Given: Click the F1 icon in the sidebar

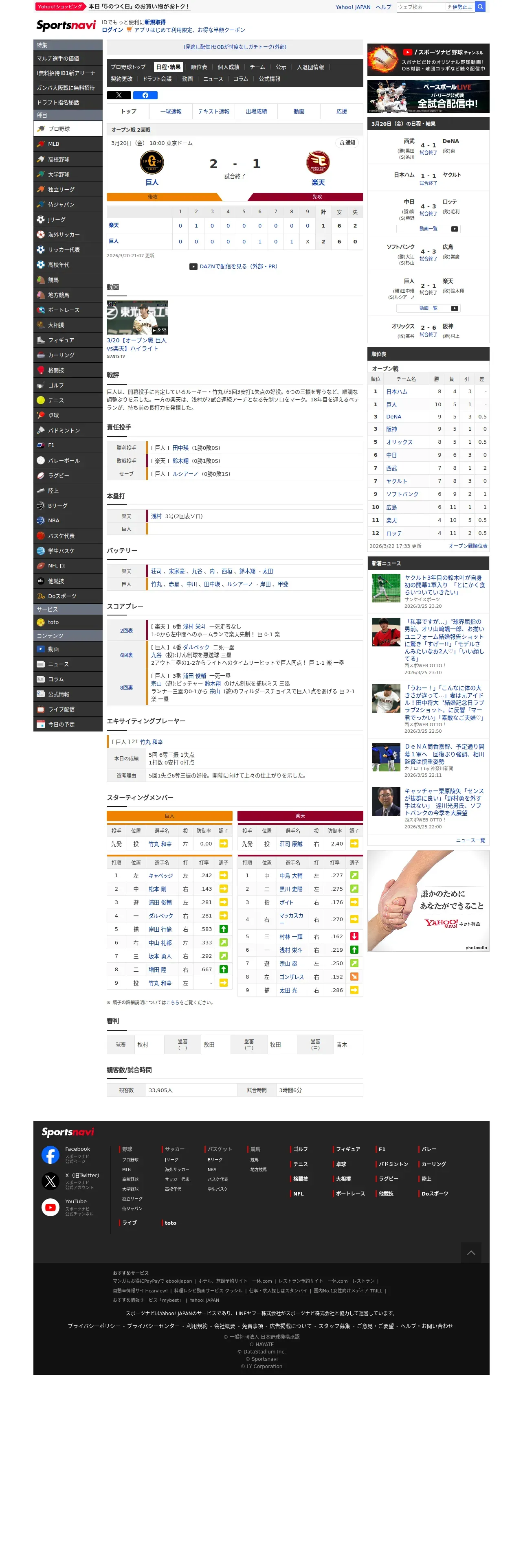Looking at the screenshot, I should pyautogui.click(x=41, y=446).
